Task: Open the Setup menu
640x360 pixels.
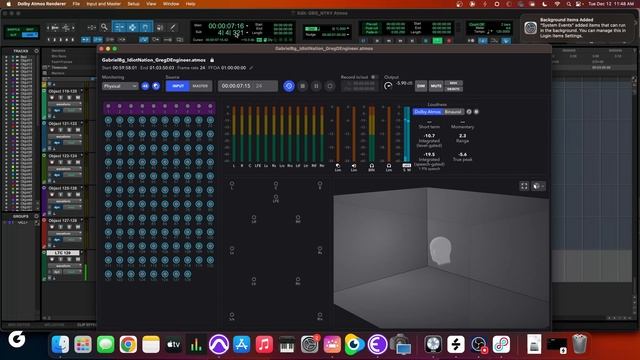Action: pyautogui.click(x=133, y=4)
